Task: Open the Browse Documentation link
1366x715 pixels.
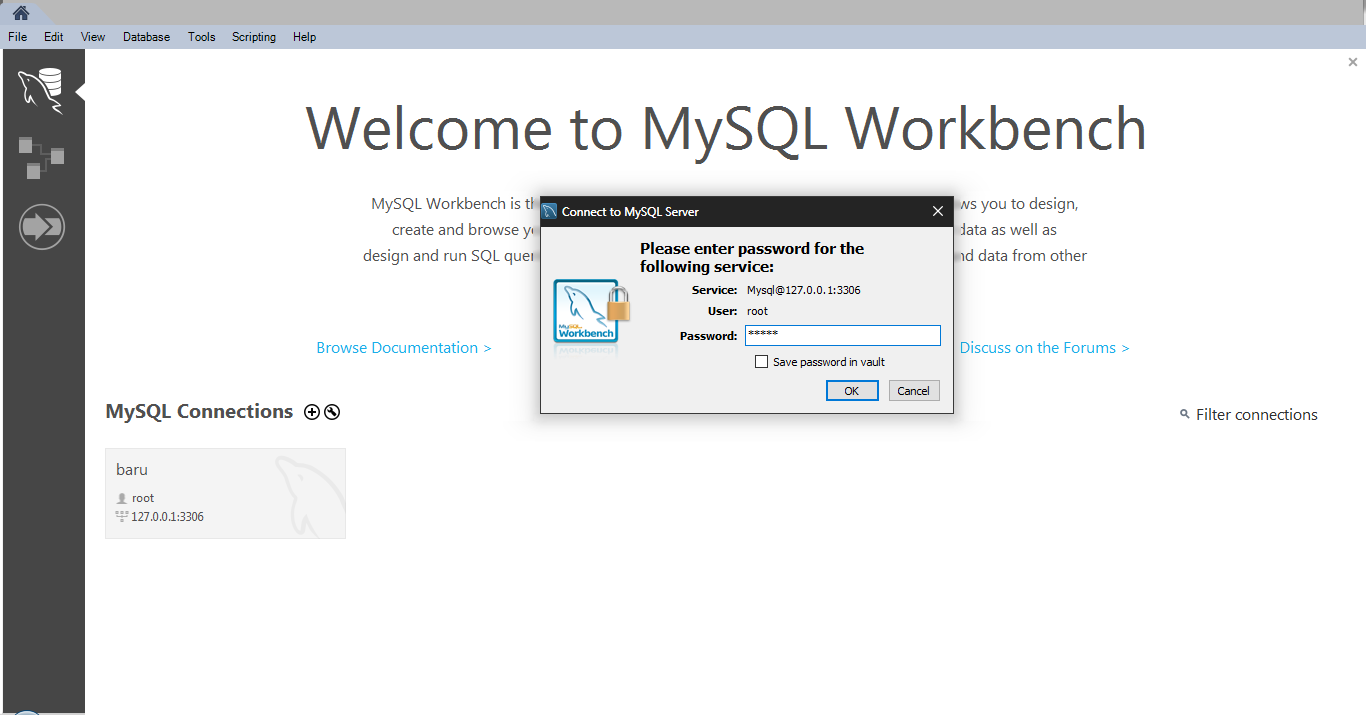Action: click(404, 348)
